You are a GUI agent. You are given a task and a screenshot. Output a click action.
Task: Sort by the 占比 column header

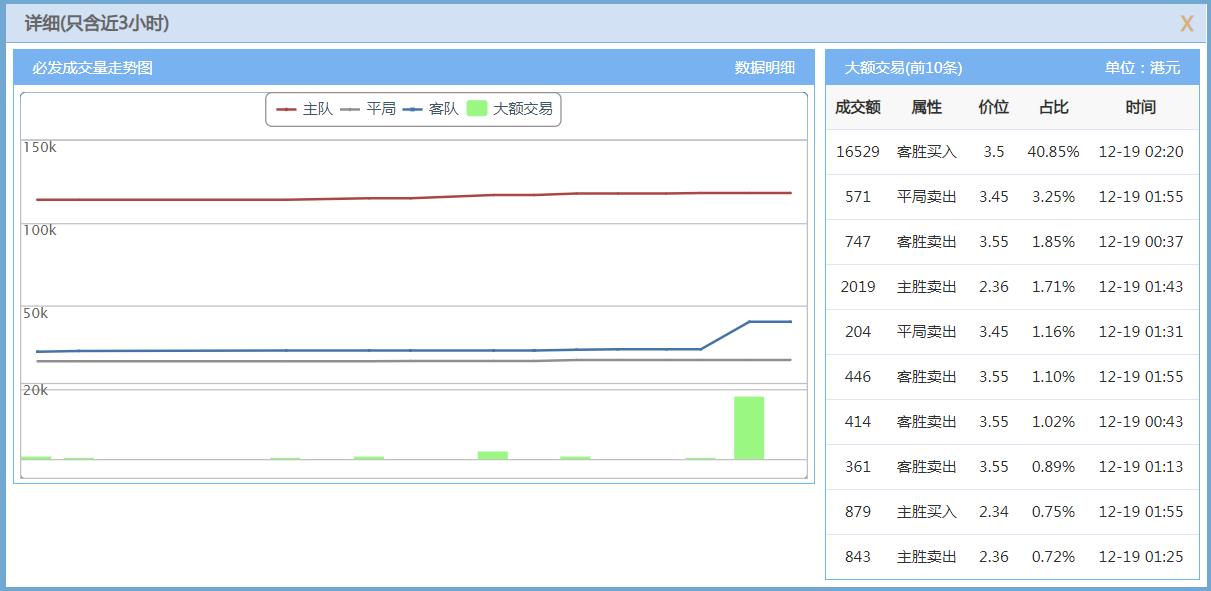1052,107
